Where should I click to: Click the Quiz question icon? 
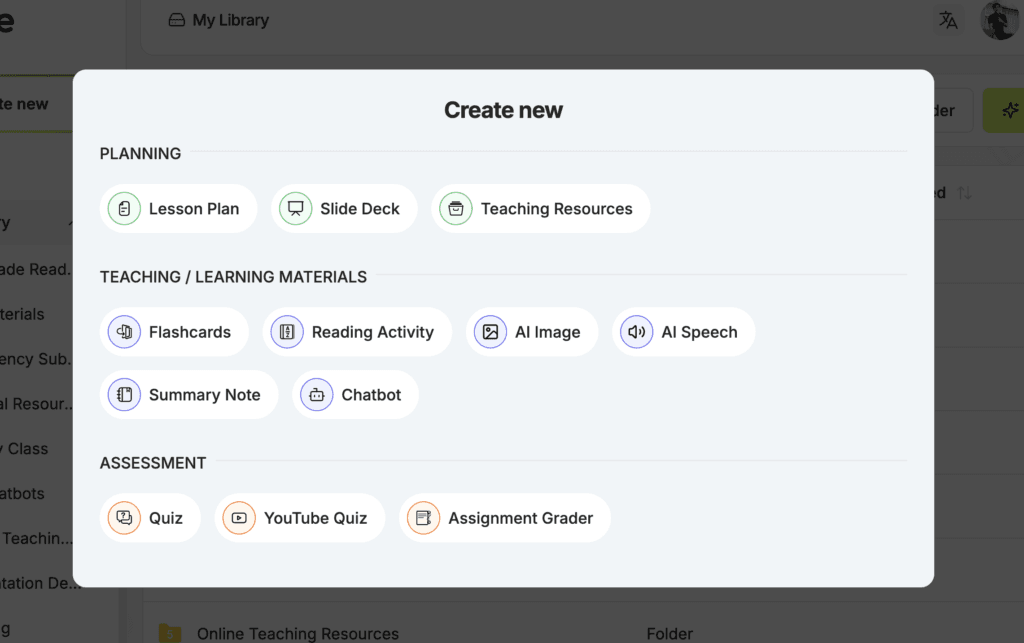point(124,518)
